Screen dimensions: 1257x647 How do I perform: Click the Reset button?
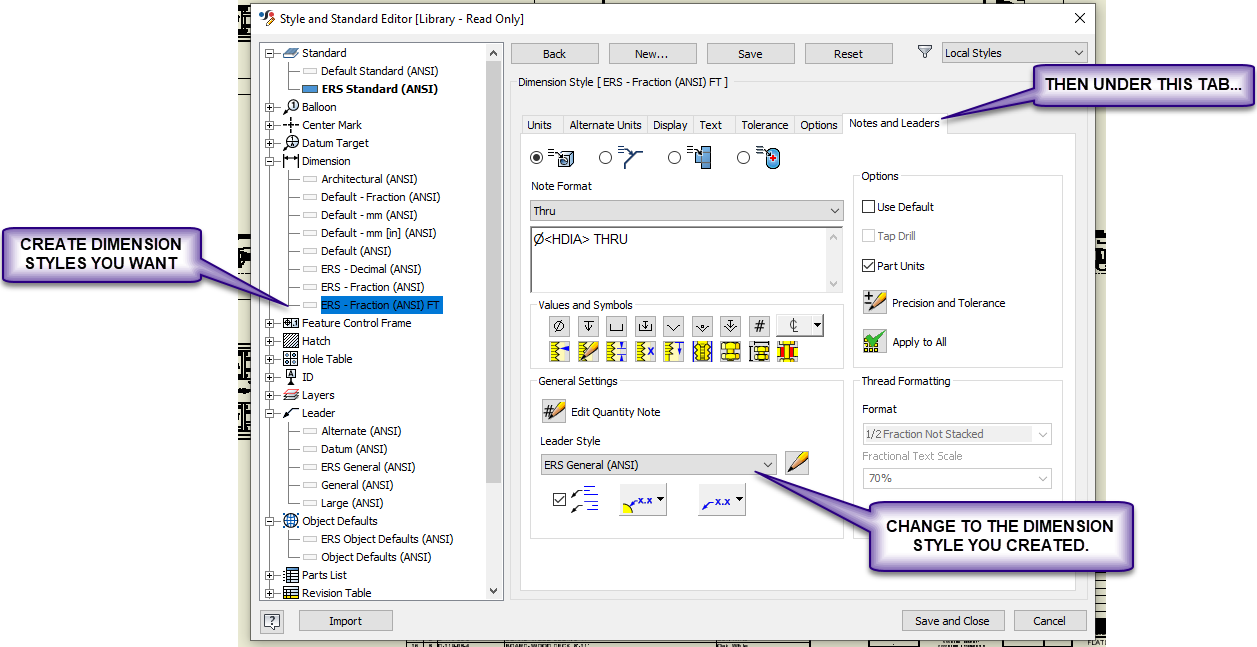pyautogui.click(x=848, y=54)
